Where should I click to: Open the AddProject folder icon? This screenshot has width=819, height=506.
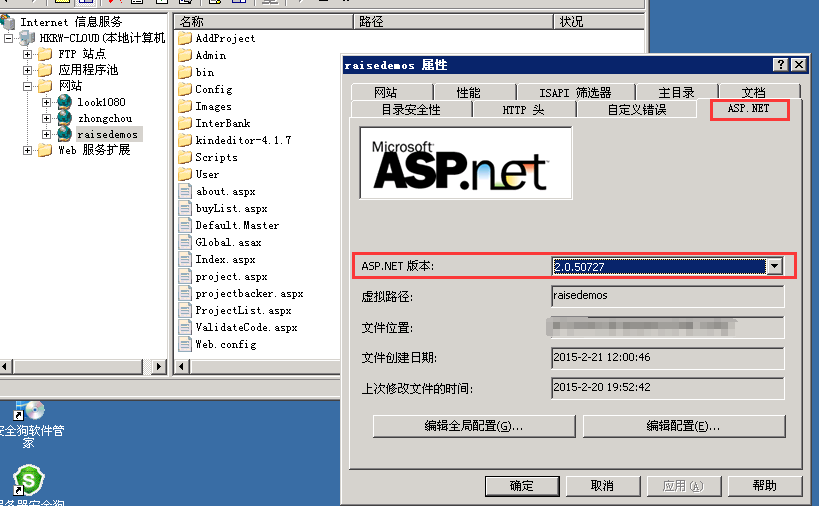[x=185, y=38]
